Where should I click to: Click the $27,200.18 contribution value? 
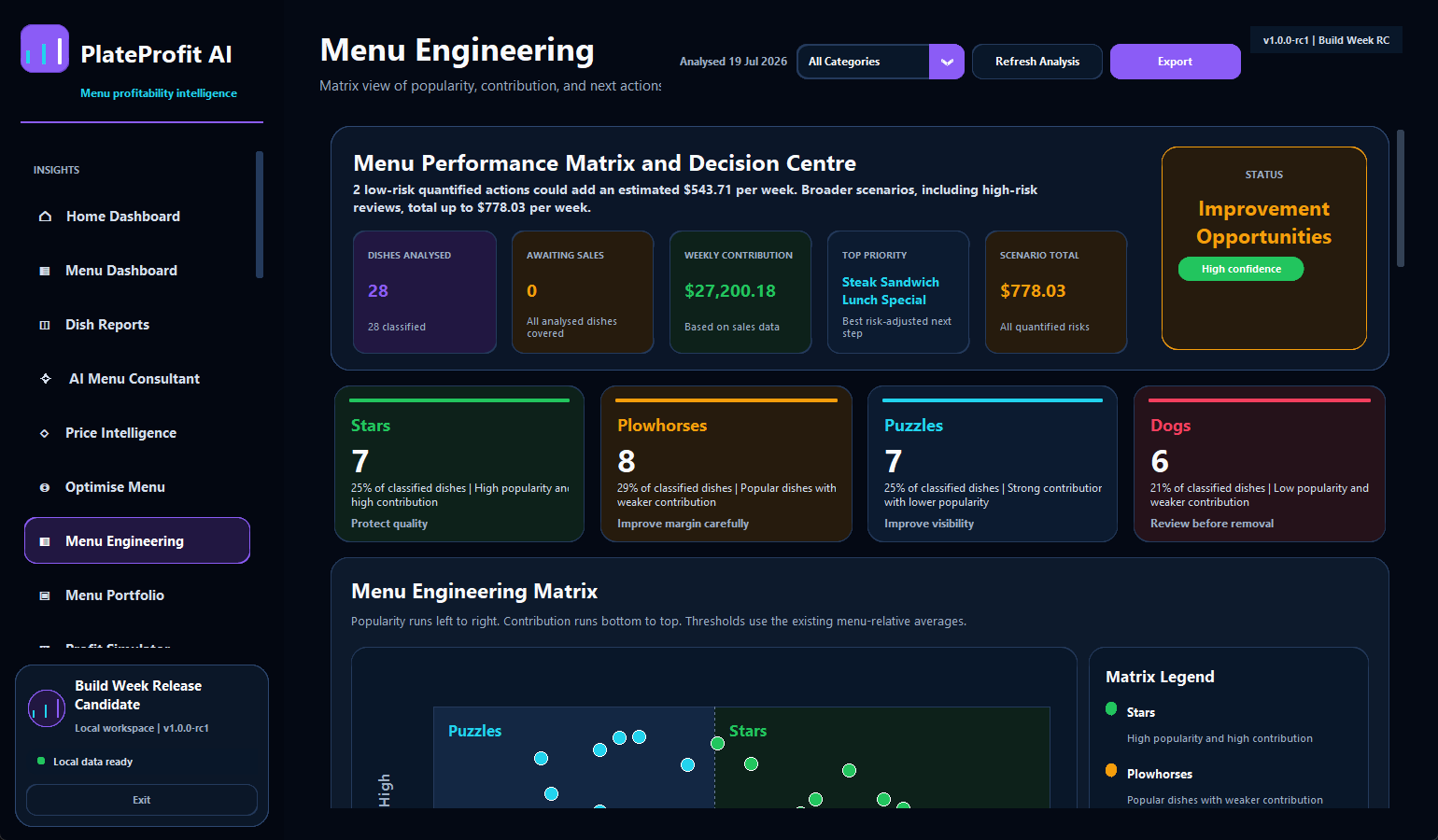click(x=730, y=291)
